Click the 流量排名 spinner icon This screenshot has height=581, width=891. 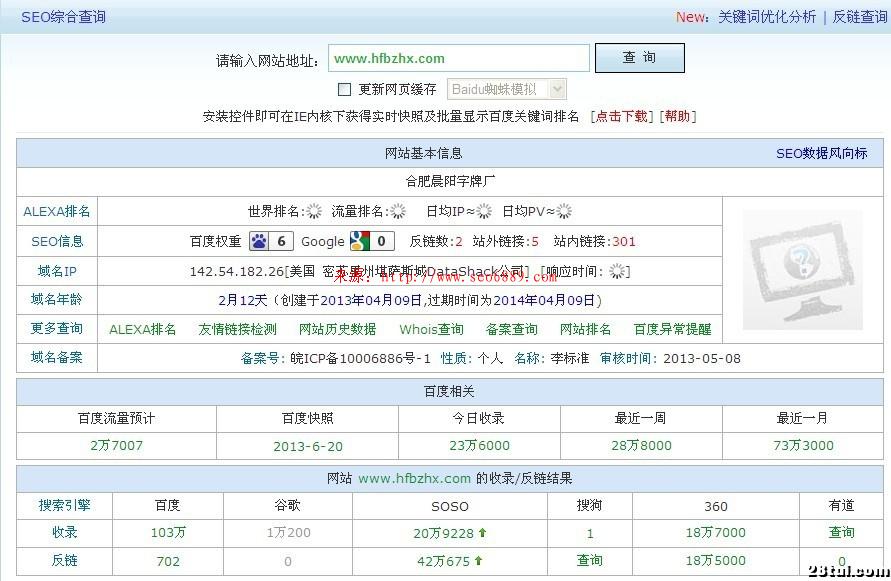(397, 211)
